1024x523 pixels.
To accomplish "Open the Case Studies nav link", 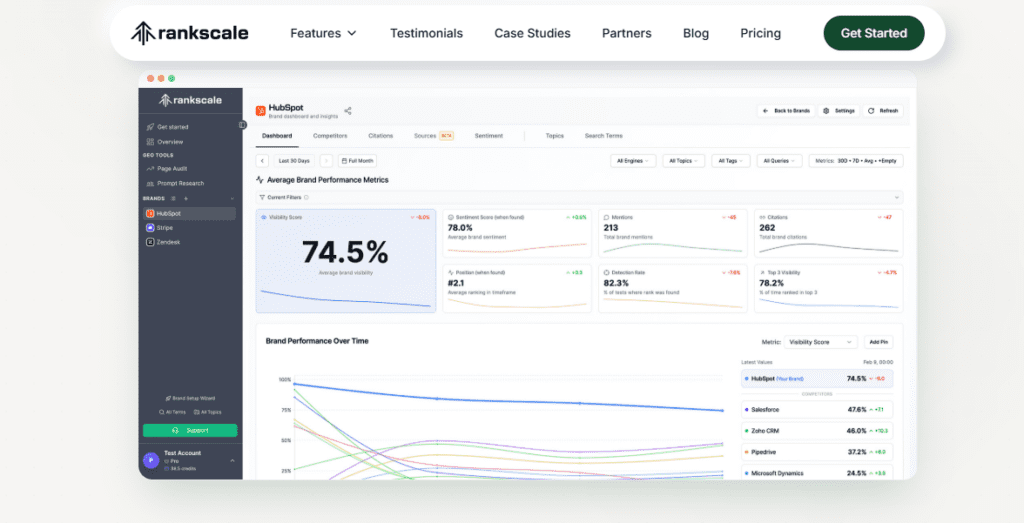I will tap(532, 33).
